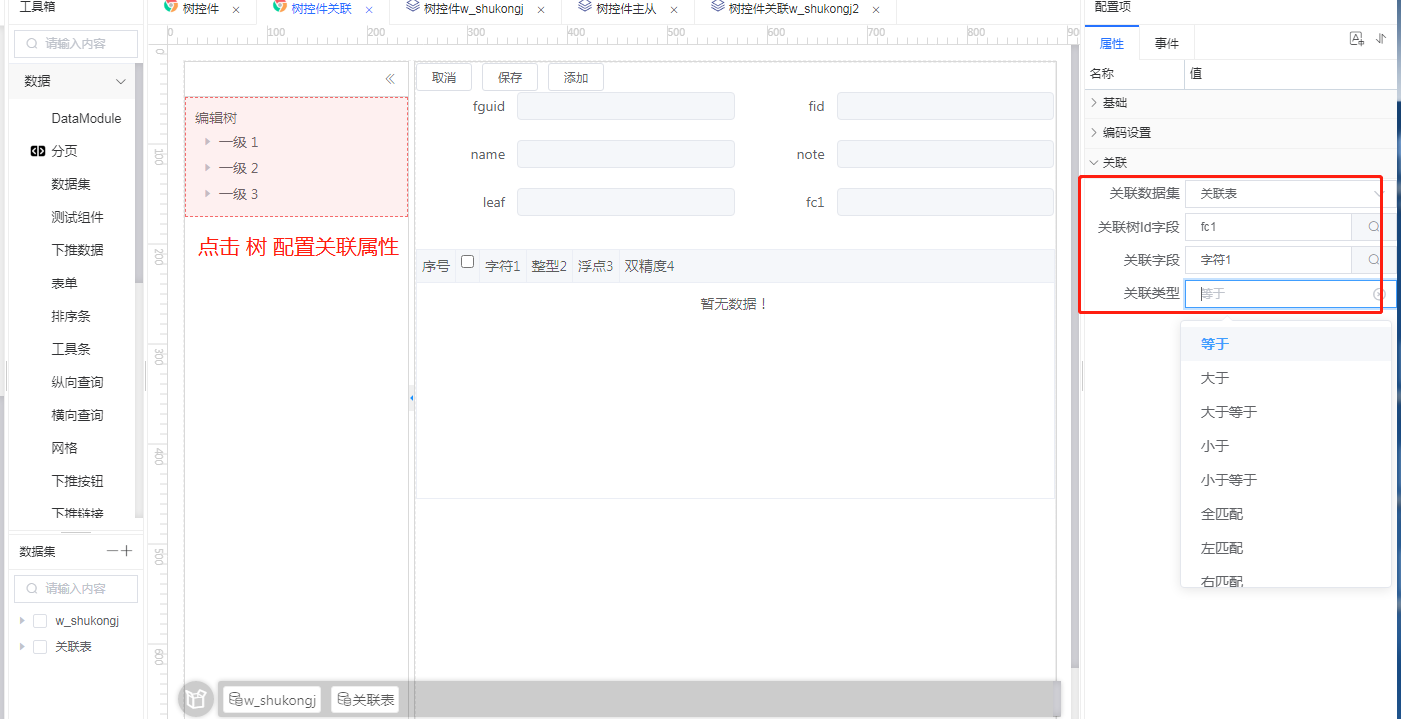Click the sort arrows icon in 配置项 panel
The width and height of the screenshot is (1401, 719).
(1381, 39)
